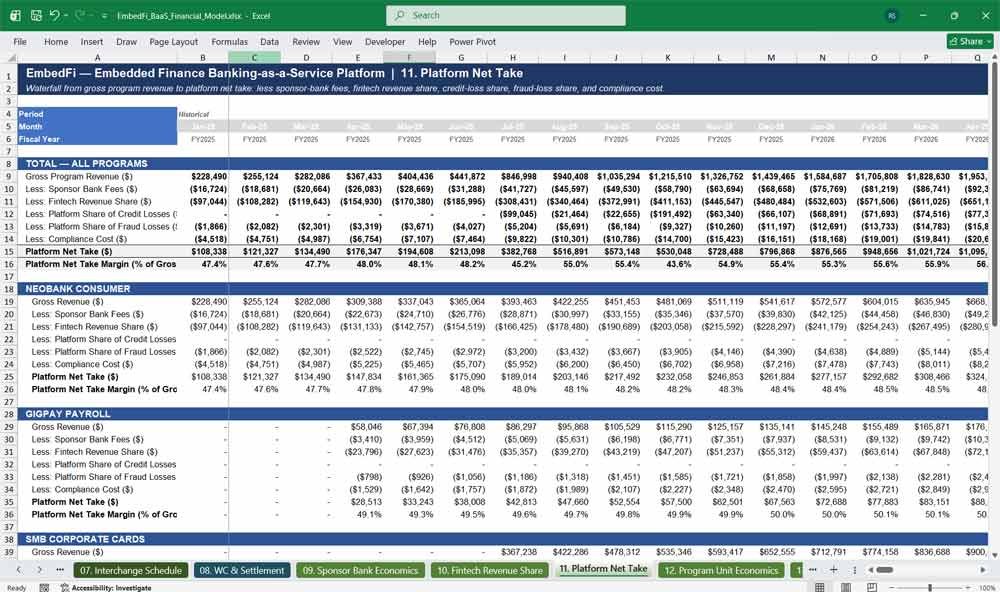Click the $1,035,294 Gross Program Revenue cell
Image resolution: width=1000 pixels, height=592 pixels.
click(x=615, y=177)
